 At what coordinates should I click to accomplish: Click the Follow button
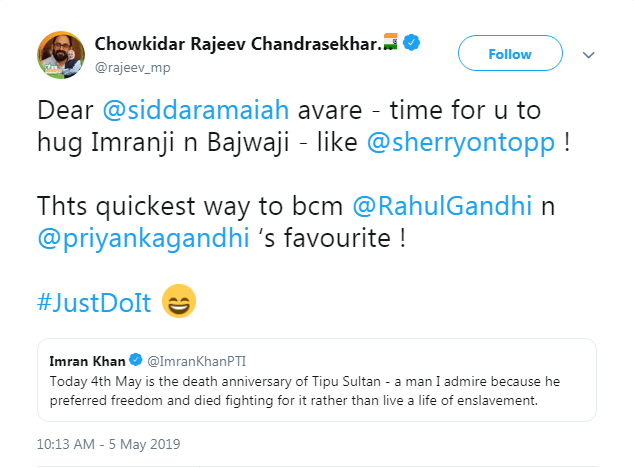(509, 53)
